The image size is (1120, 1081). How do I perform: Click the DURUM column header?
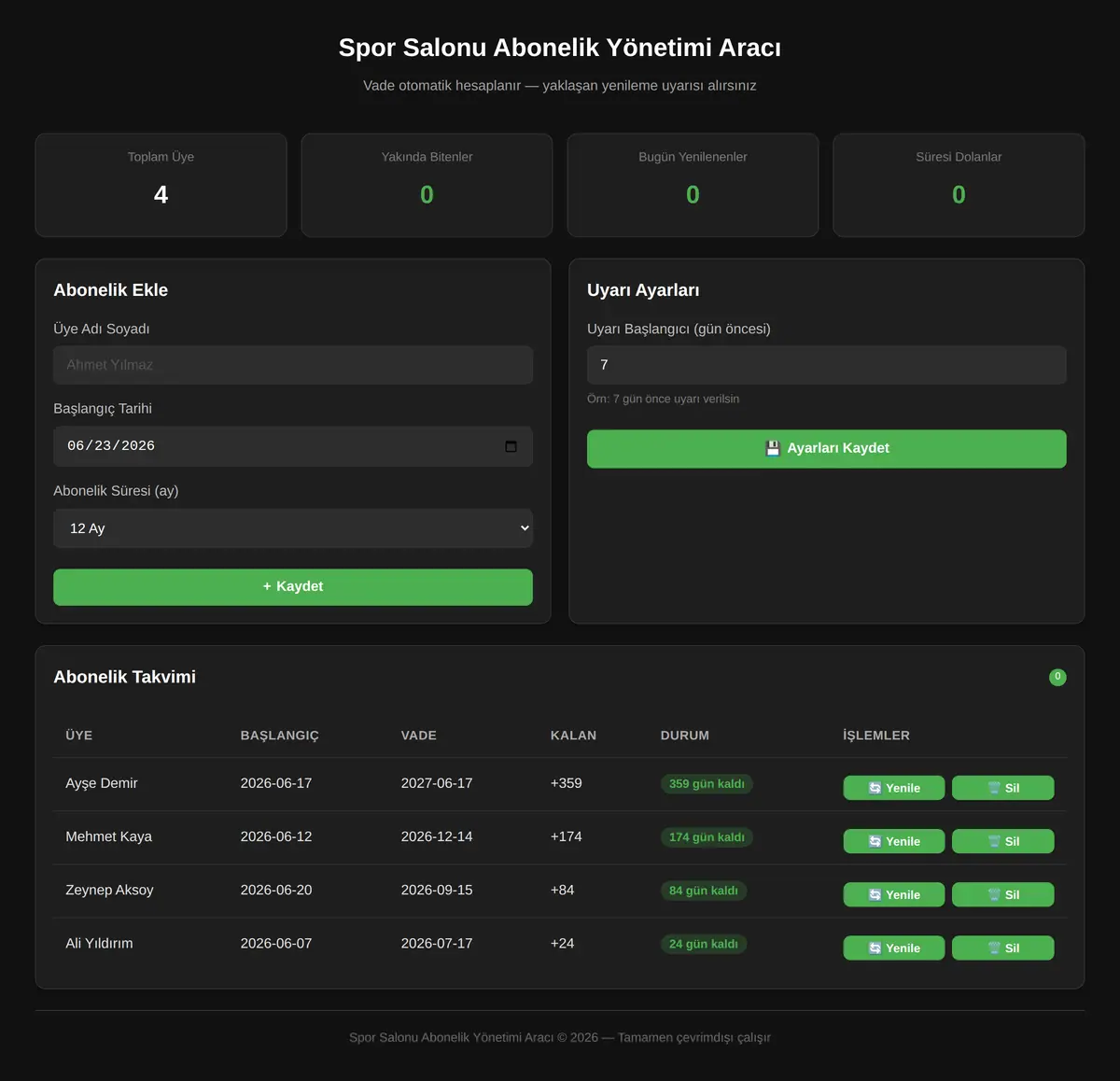pyautogui.click(x=685, y=736)
